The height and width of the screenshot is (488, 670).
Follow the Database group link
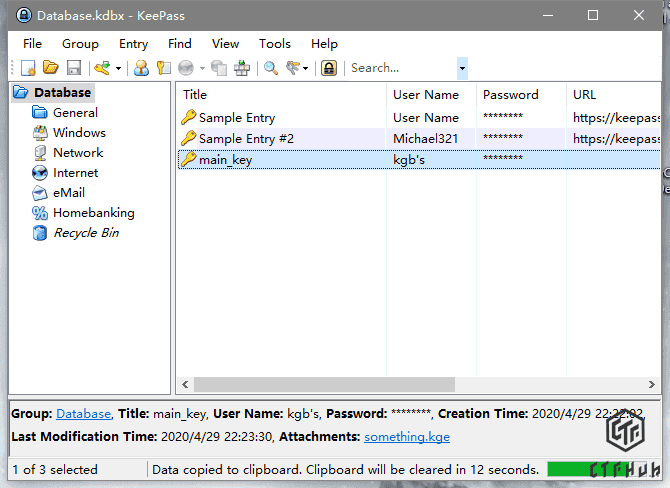[83, 413]
